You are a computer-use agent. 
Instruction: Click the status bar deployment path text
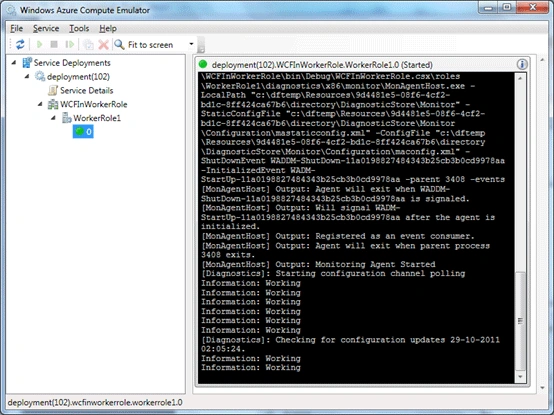coord(95,402)
